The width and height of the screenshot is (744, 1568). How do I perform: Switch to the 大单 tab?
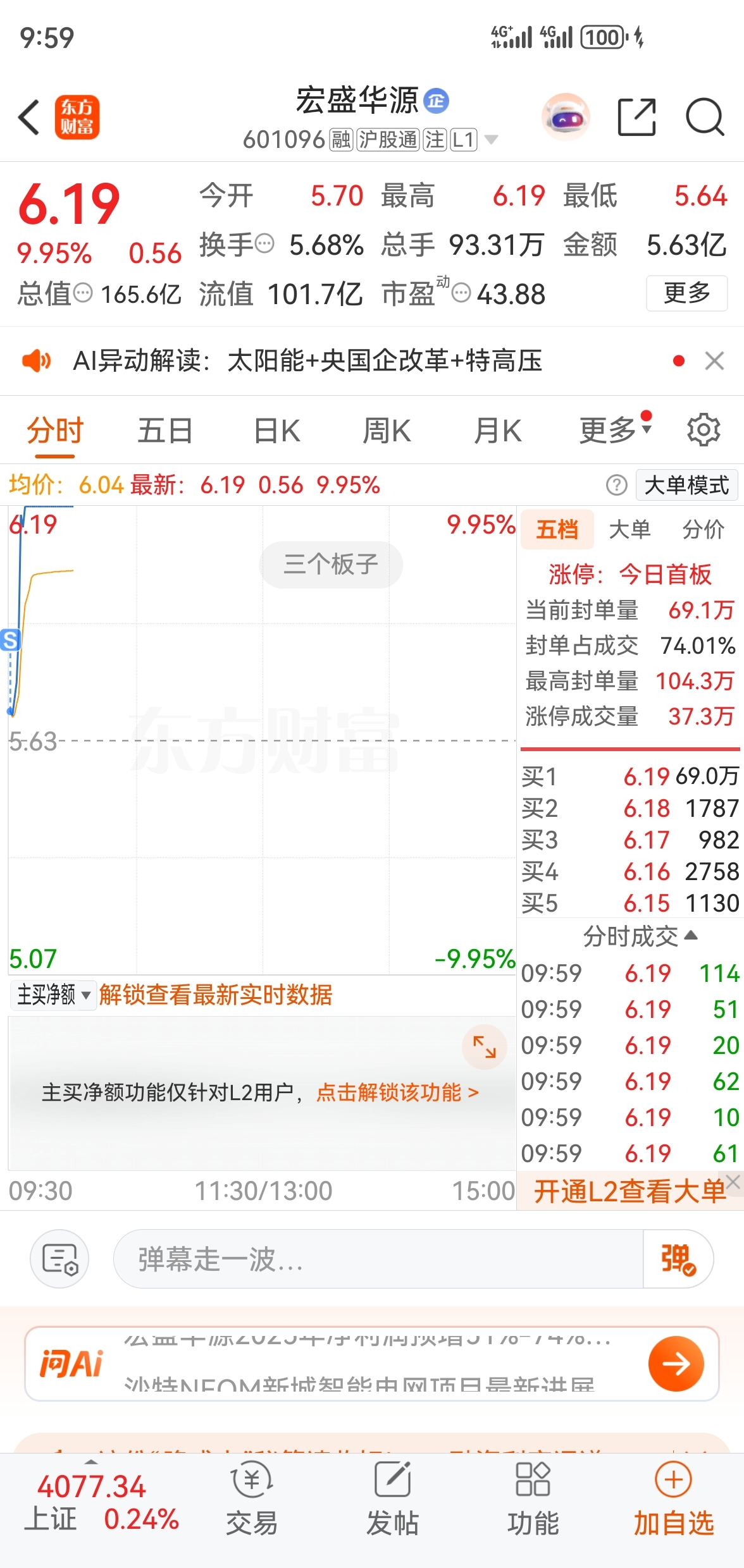click(629, 529)
